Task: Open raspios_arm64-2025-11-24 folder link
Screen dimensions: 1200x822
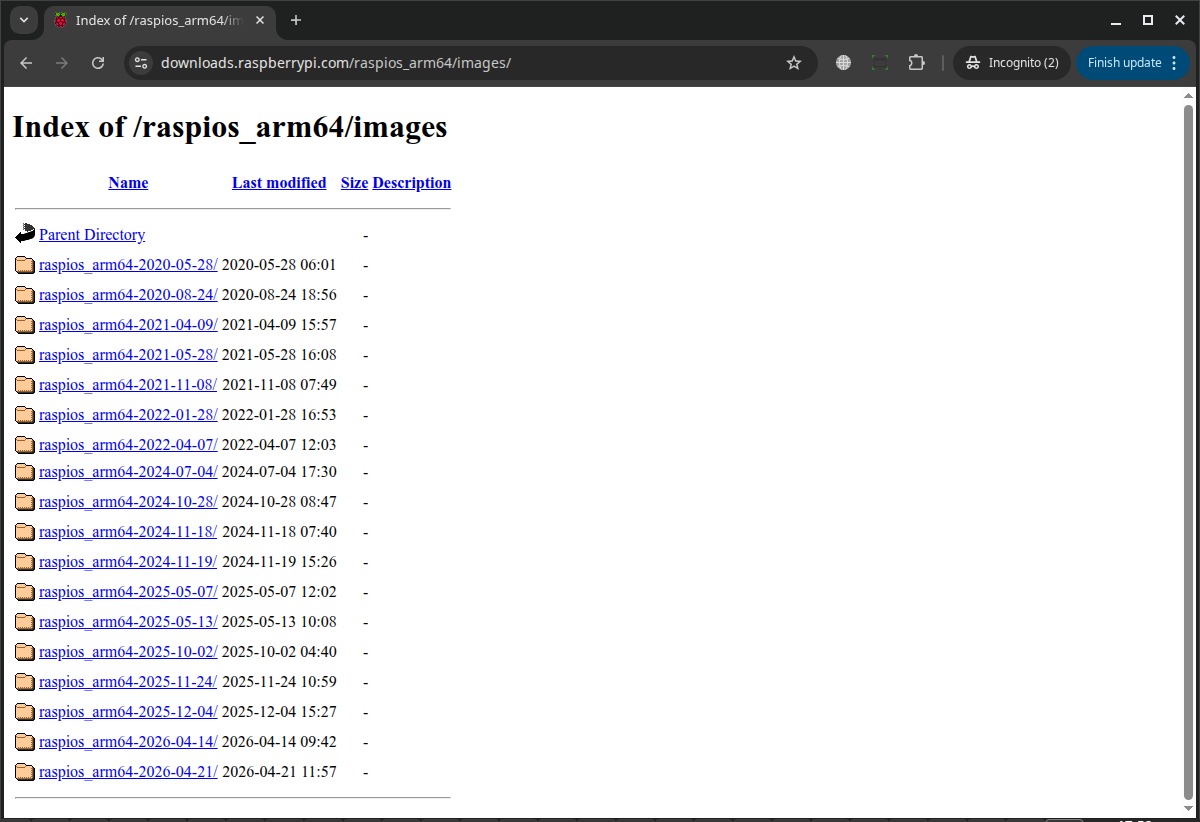Action: pos(128,682)
